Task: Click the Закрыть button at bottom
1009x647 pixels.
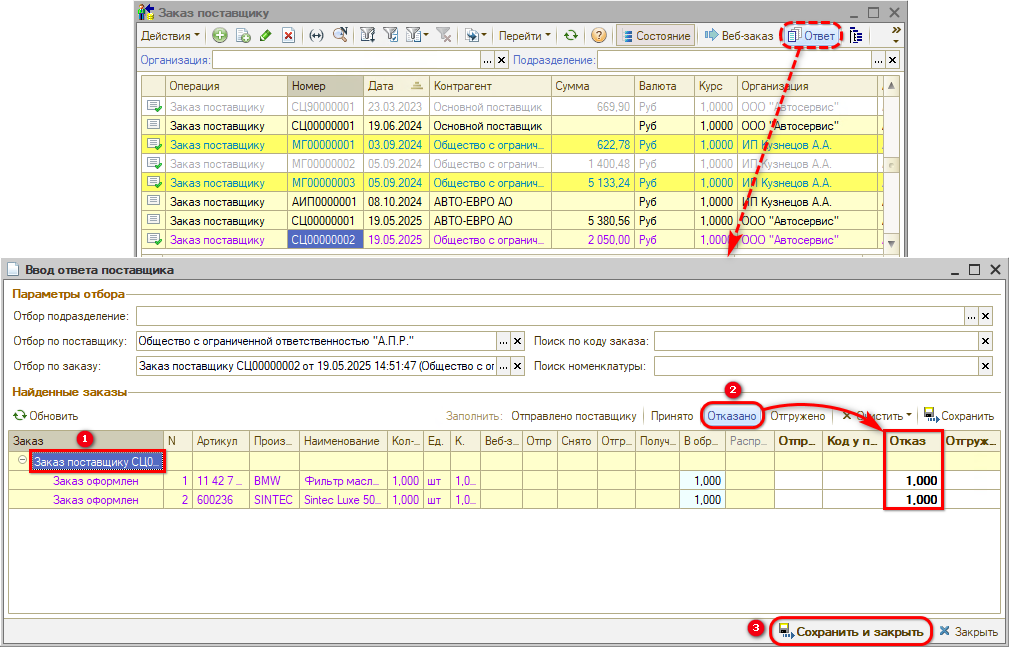Action: point(968,631)
